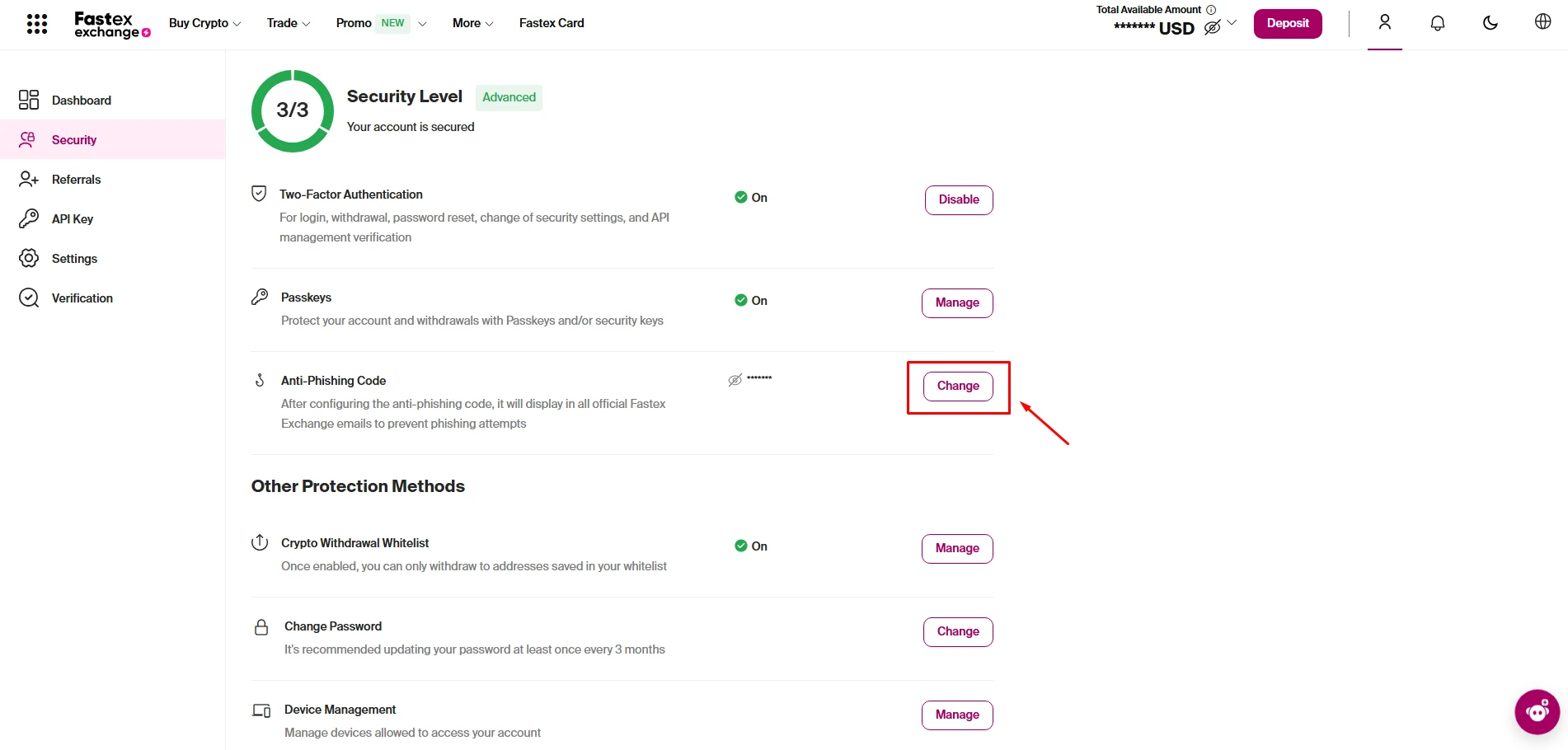The width and height of the screenshot is (1568, 750).
Task: Open Referrals in sidebar
Action: (x=113, y=179)
